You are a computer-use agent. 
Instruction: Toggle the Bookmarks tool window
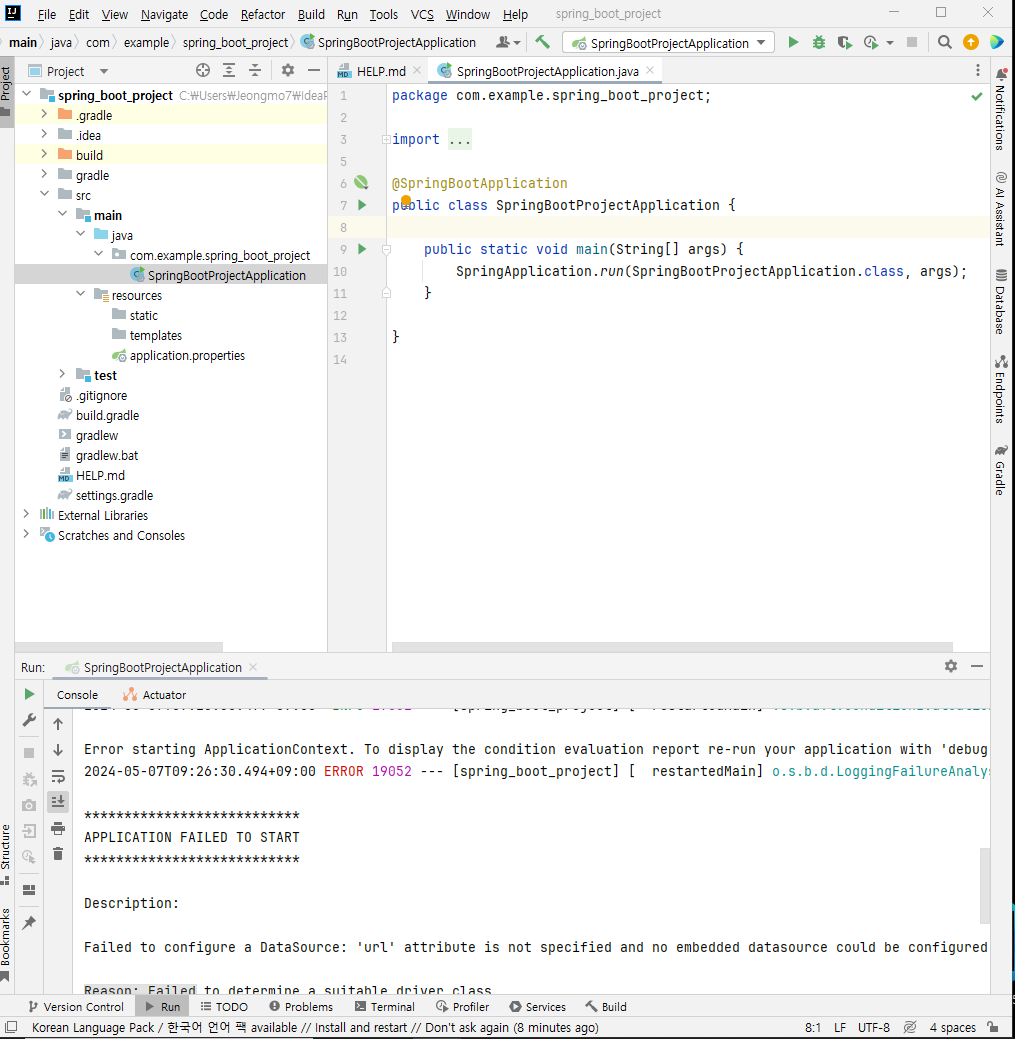point(6,944)
